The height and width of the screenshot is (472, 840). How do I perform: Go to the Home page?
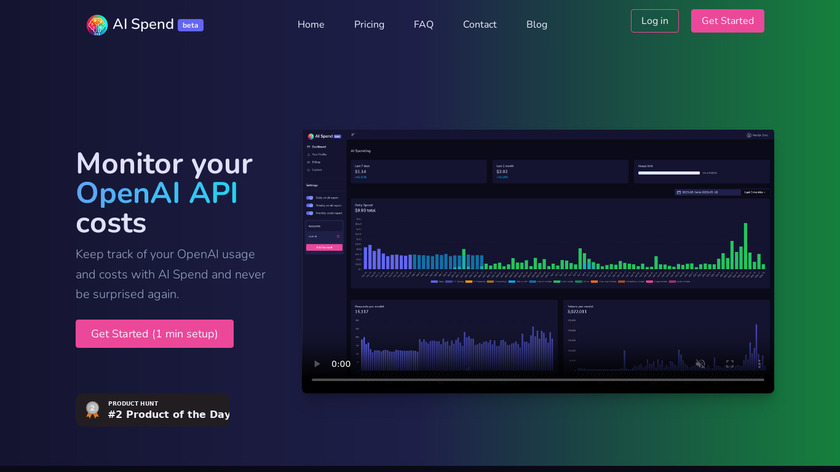[311, 25]
